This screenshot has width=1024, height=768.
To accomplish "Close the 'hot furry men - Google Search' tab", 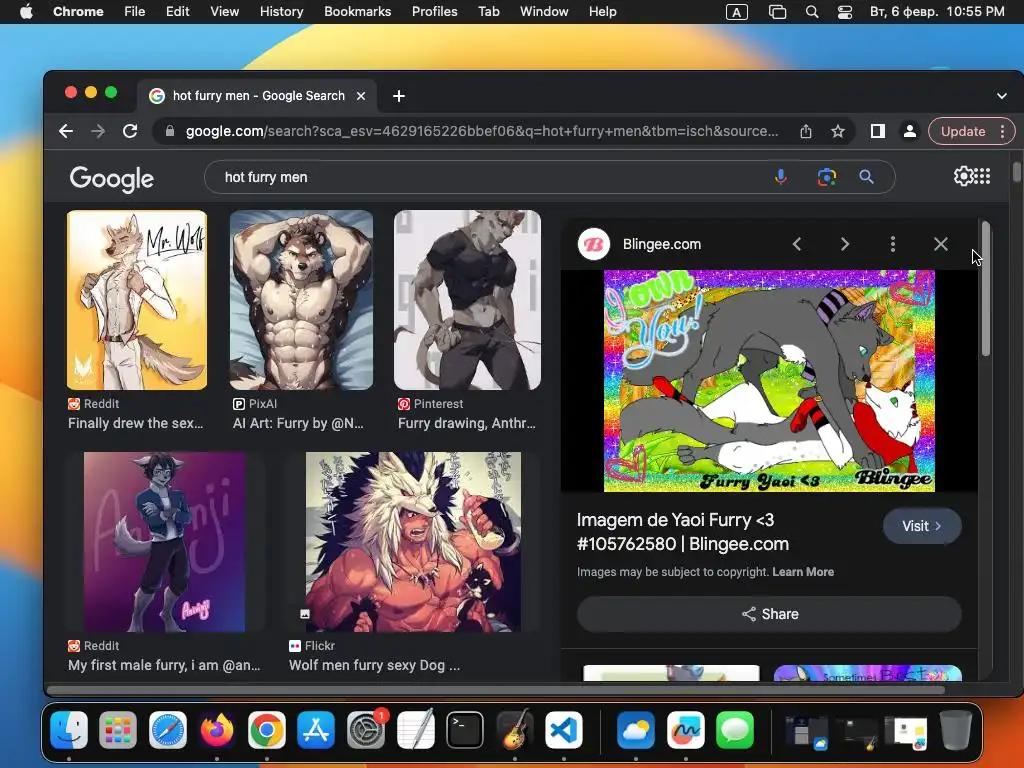I will 360,96.
